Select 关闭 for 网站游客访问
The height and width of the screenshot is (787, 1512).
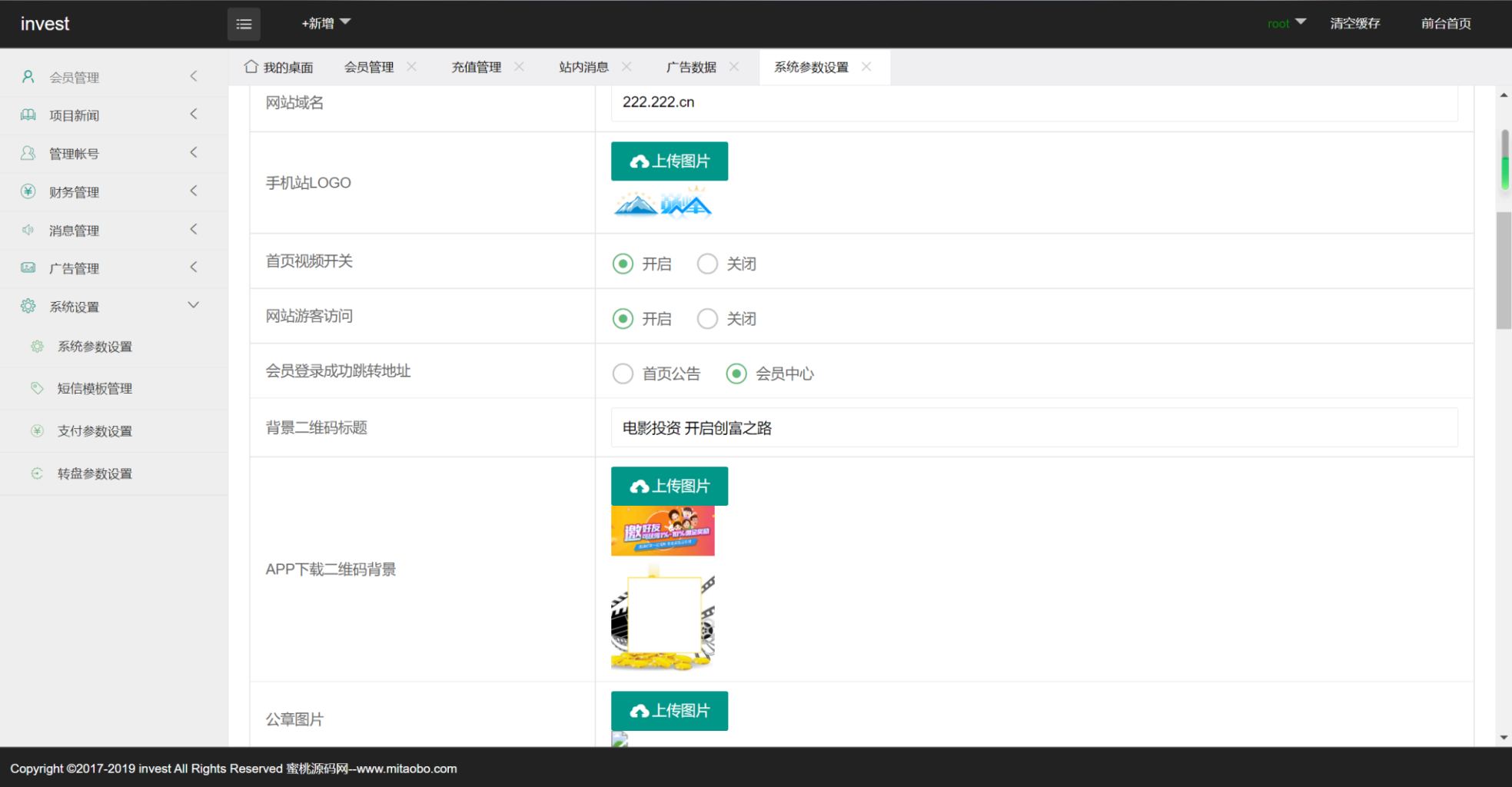pos(706,318)
